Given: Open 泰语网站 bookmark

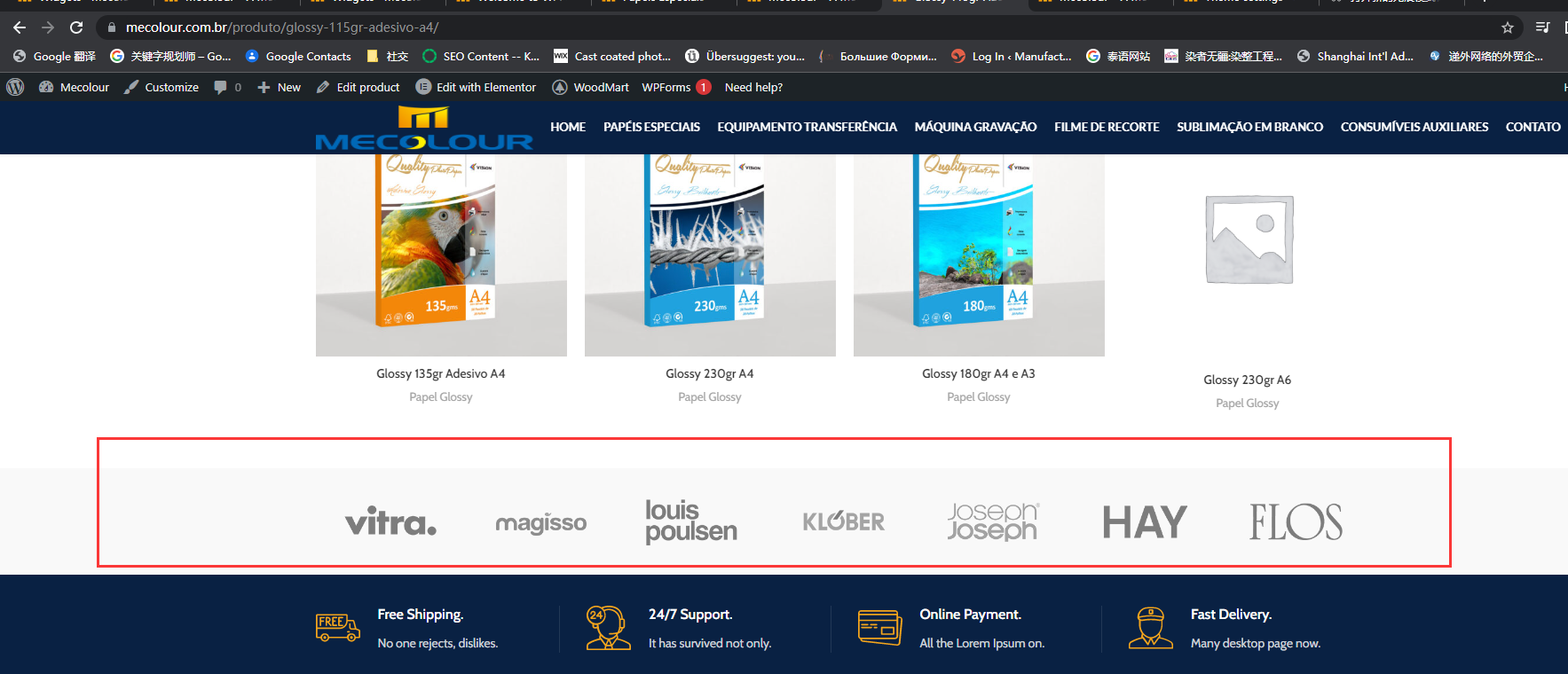Looking at the screenshot, I should pos(1118,56).
